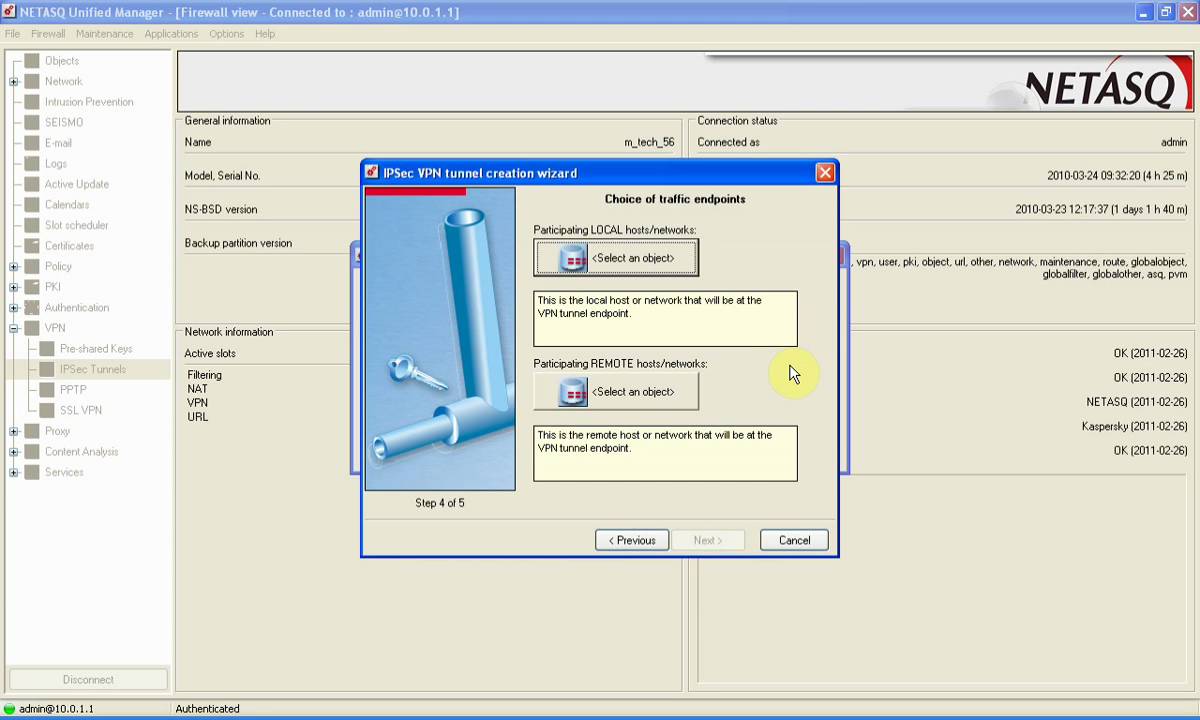Click the local host description text box
This screenshot has height=720, width=1200.
pos(665,319)
